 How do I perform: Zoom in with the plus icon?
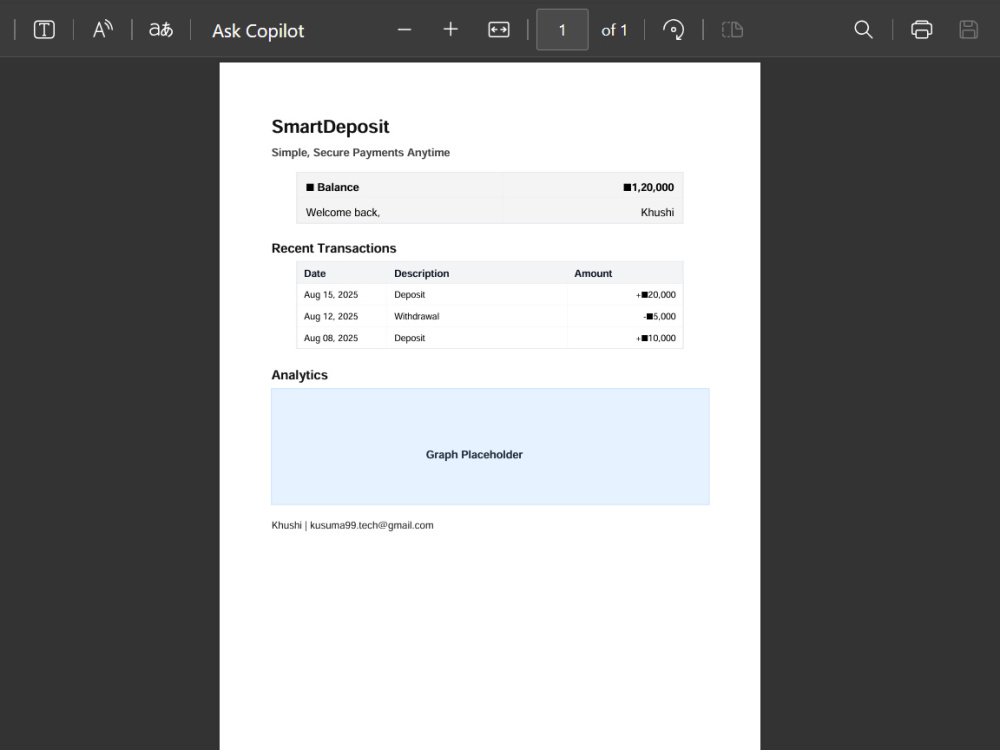[x=451, y=30]
